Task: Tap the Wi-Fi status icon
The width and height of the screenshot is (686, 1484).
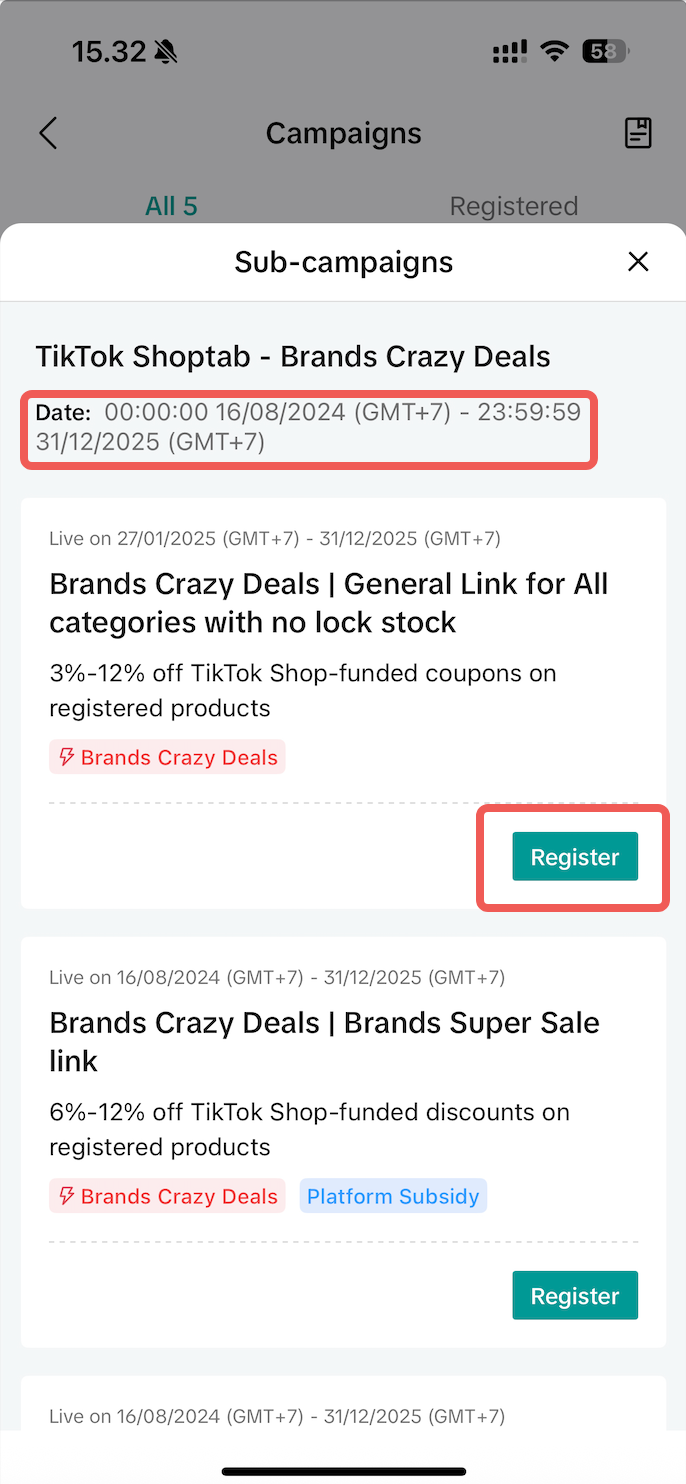Action: coord(554,52)
